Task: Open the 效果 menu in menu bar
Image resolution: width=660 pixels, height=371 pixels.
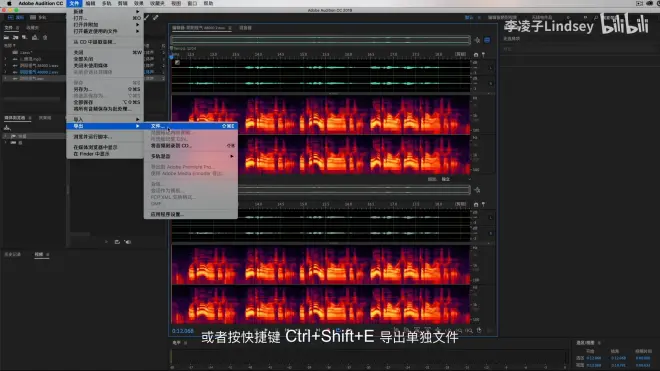Action: coord(138,3)
